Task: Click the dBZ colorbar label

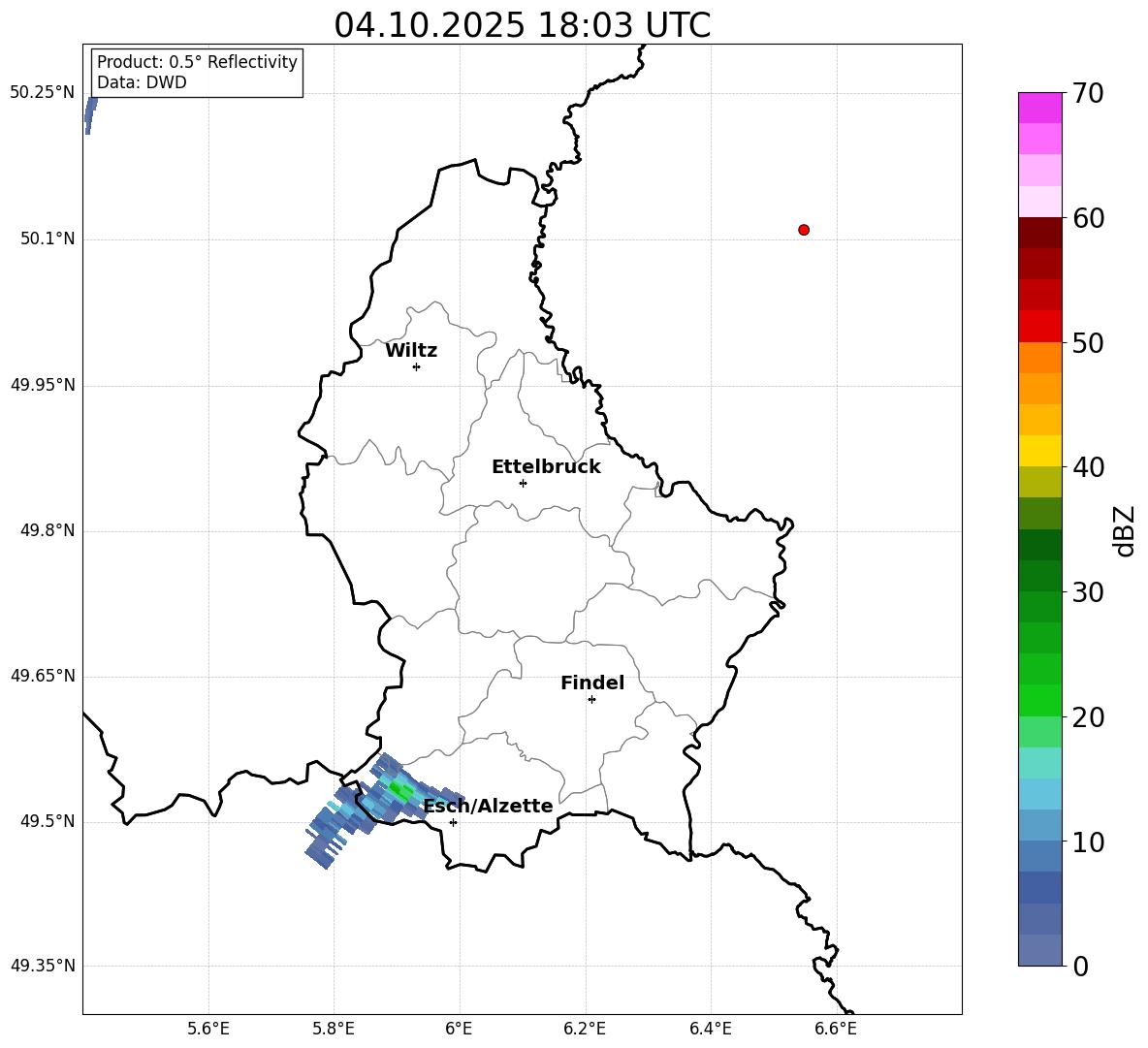Action: pyautogui.click(x=1123, y=530)
